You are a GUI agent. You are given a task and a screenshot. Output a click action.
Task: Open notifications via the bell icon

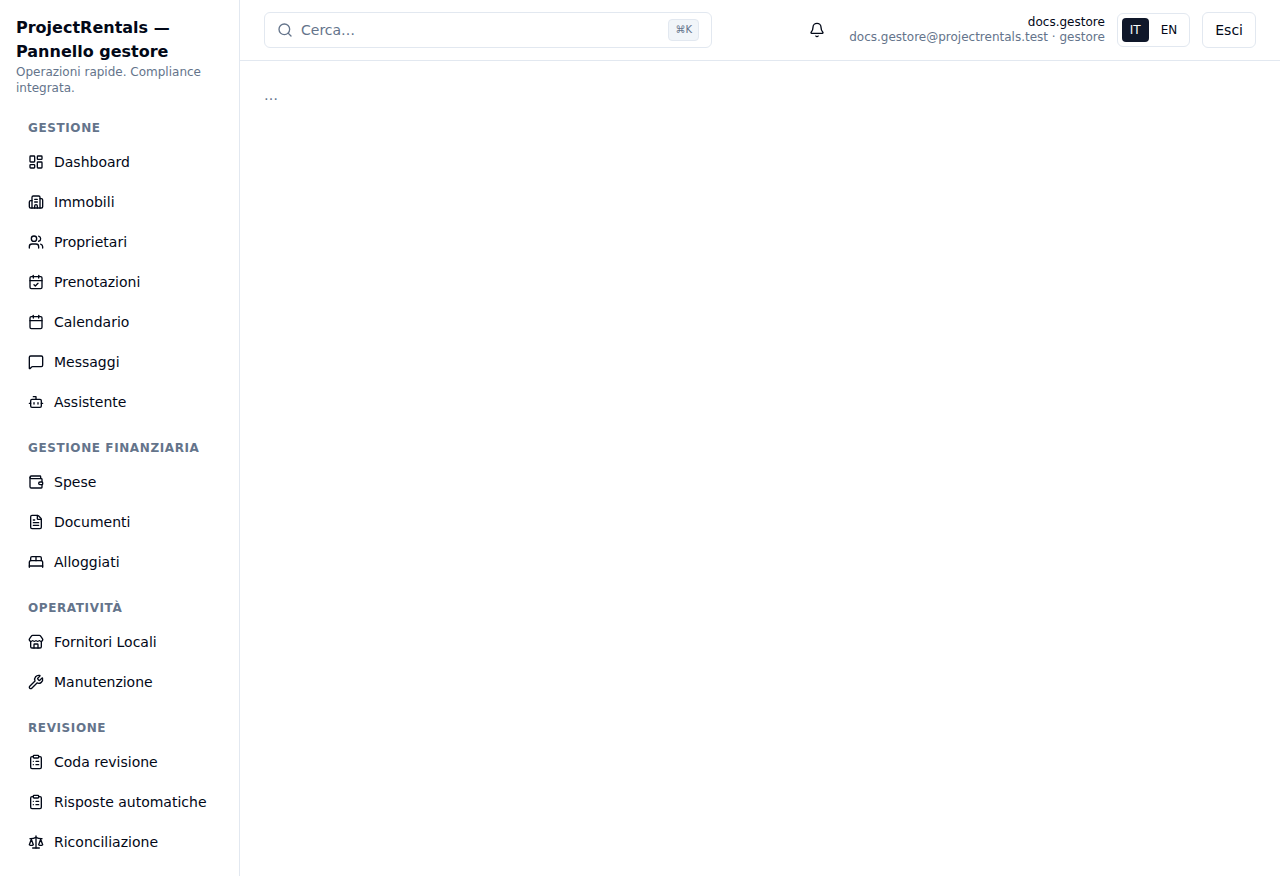[817, 30]
